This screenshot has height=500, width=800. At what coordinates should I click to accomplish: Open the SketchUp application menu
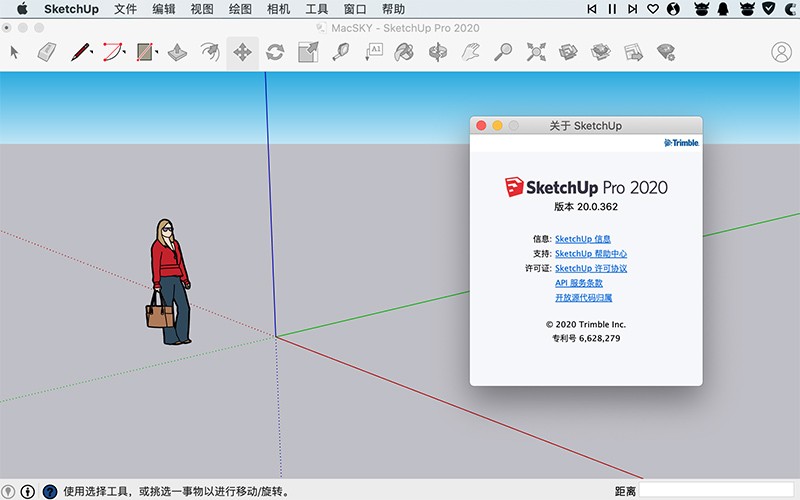[x=71, y=9]
